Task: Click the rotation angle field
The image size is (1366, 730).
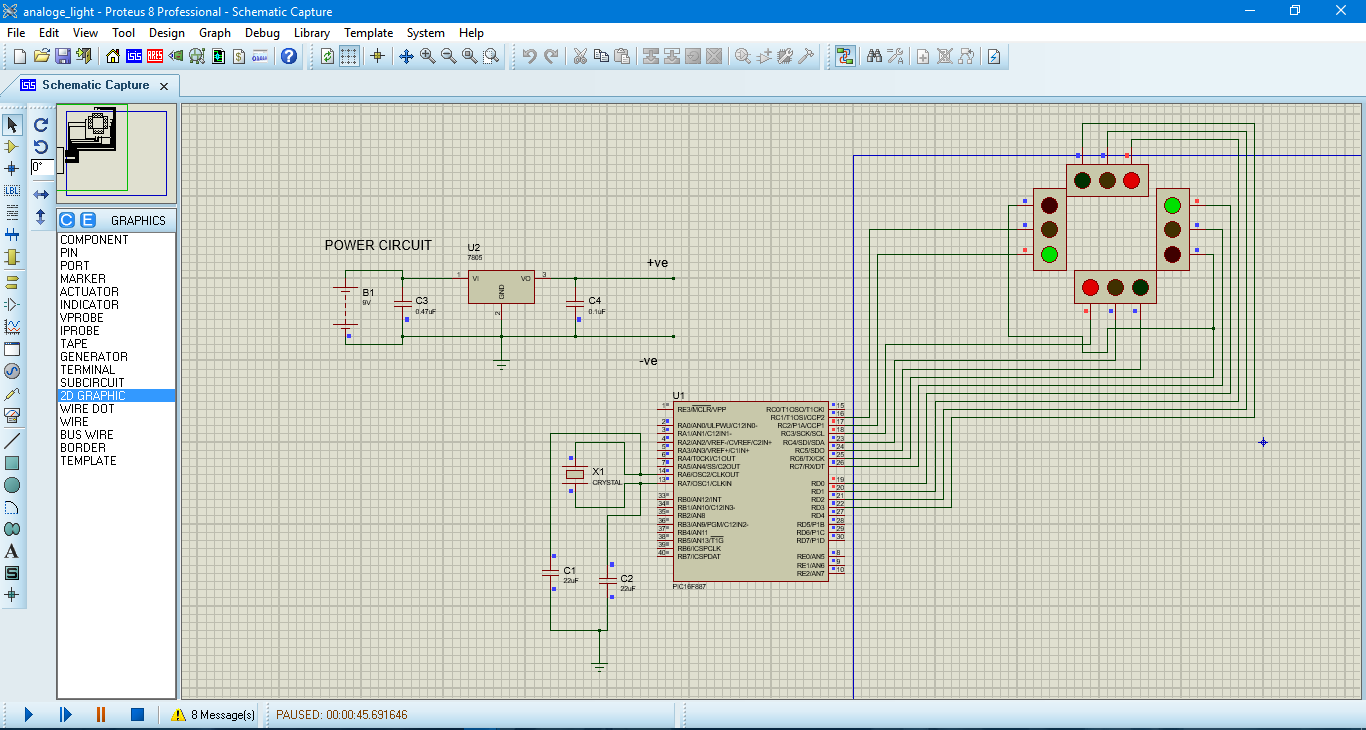Action: coord(42,168)
